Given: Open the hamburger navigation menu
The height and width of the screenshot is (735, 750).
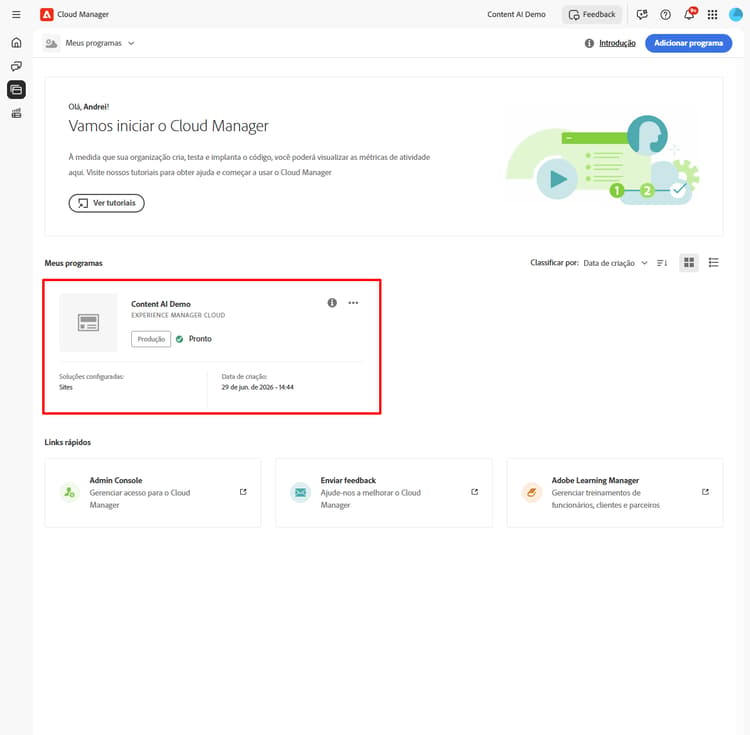Looking at the screenshot, I should 16,14.
